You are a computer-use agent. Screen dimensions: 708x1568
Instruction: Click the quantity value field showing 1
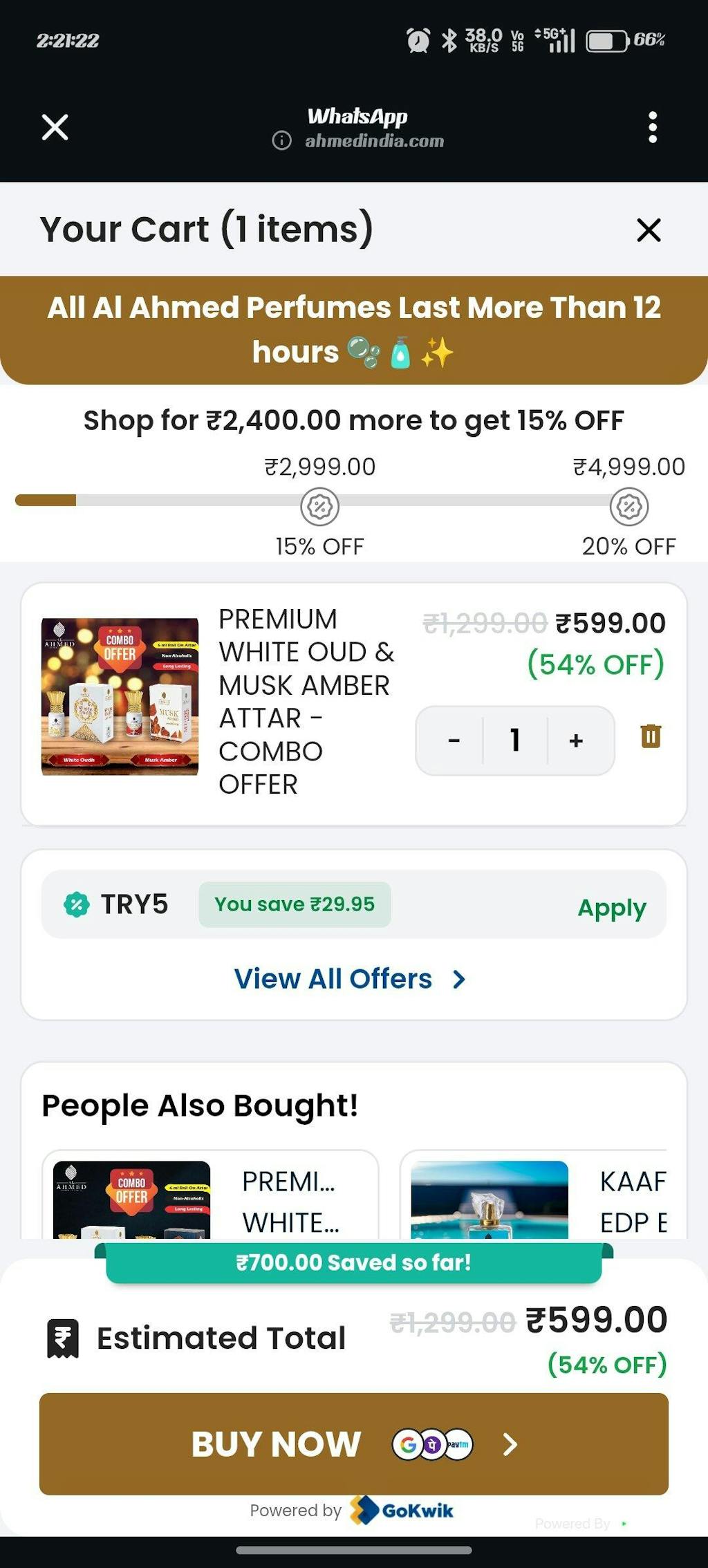coord(515,740)
